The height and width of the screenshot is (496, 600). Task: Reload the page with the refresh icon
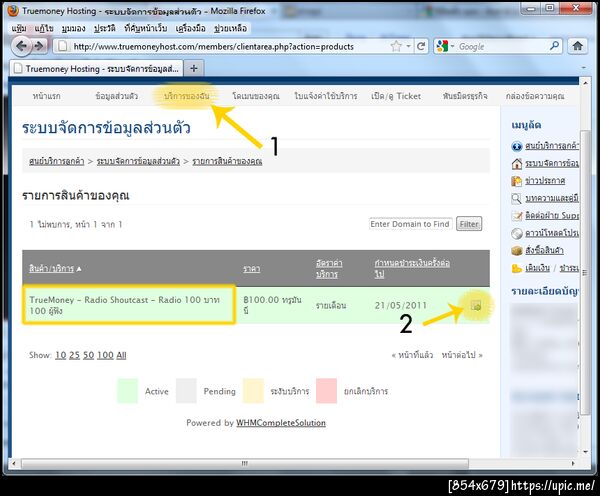pos(421,46)
